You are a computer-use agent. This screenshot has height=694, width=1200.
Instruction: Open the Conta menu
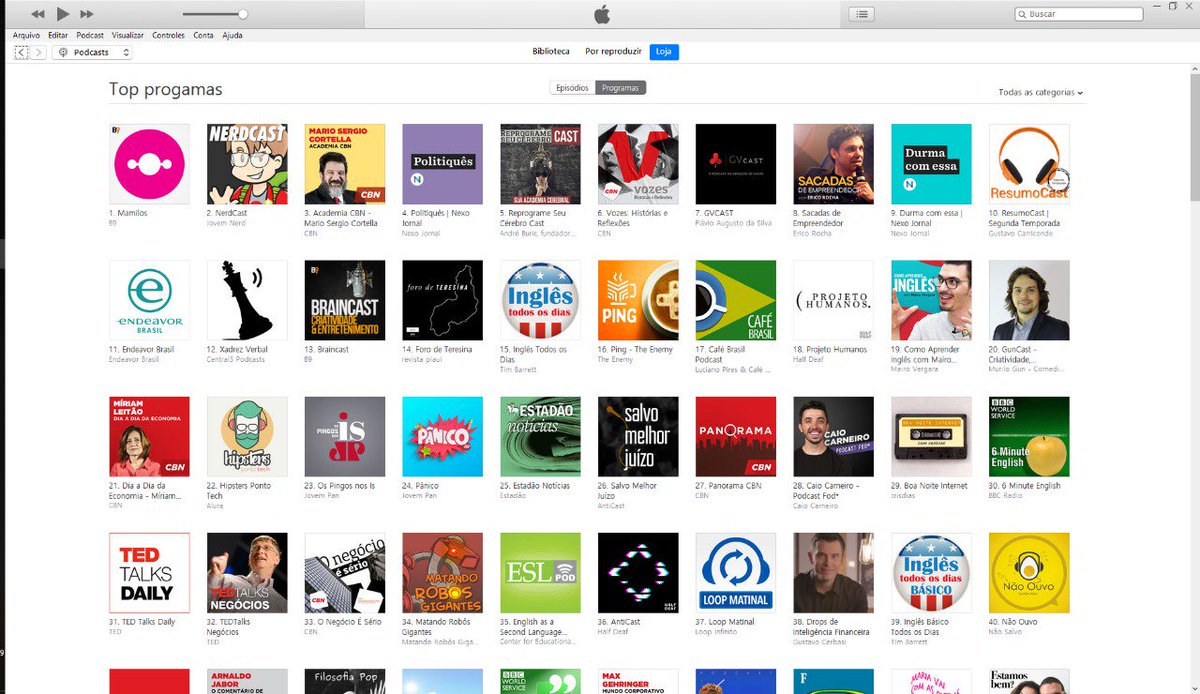pyautogui.click(x=203, y=35)
